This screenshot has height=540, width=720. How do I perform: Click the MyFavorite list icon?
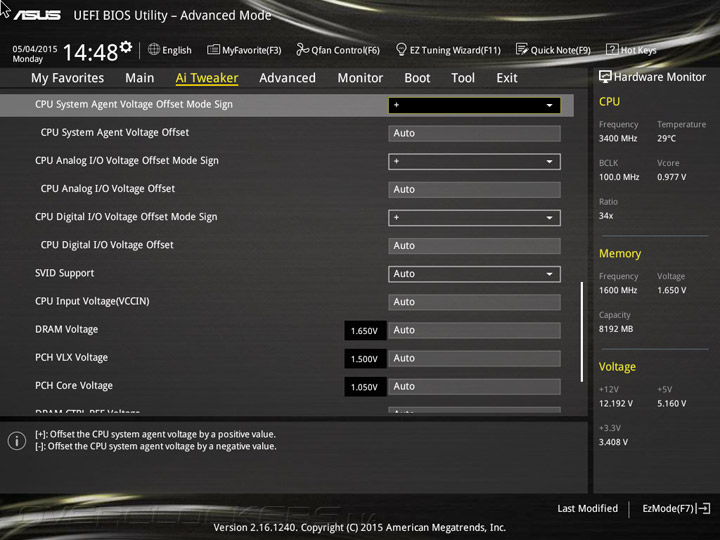[x=213, y=49]
